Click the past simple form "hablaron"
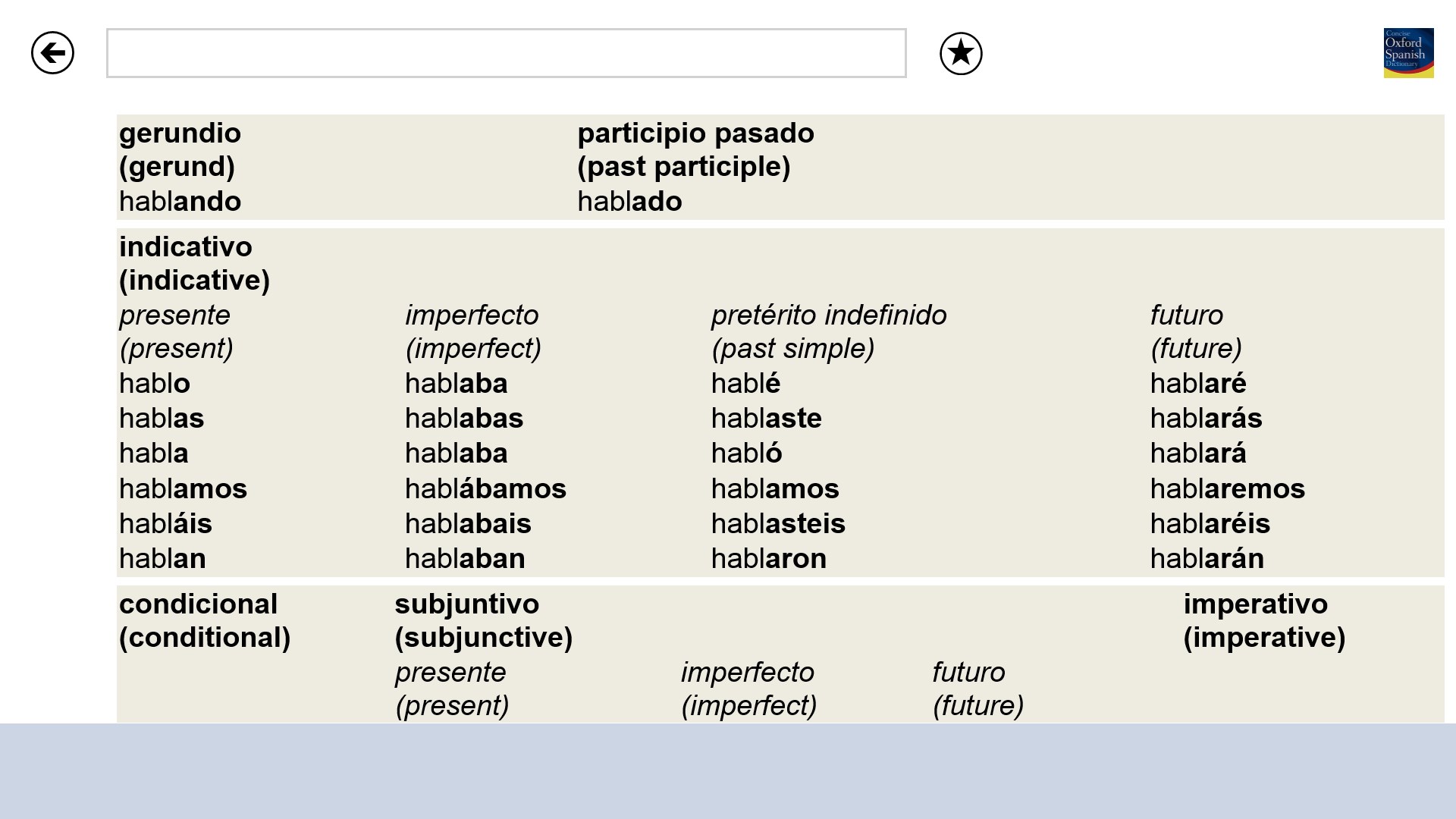Viewport: 1456px width, 819px height. (768, 559)
